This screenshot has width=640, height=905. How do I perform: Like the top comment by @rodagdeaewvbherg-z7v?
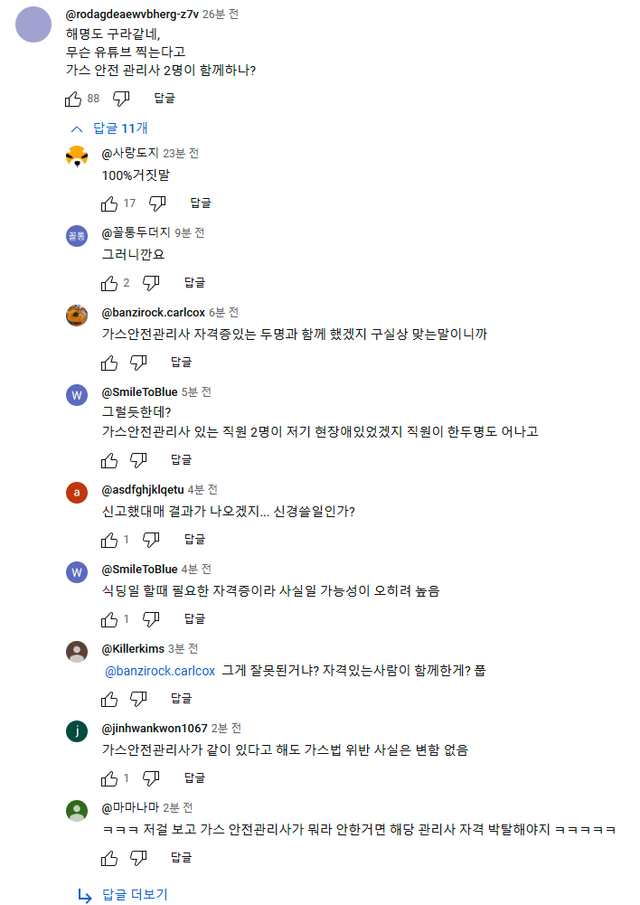[x=73, y=98]
